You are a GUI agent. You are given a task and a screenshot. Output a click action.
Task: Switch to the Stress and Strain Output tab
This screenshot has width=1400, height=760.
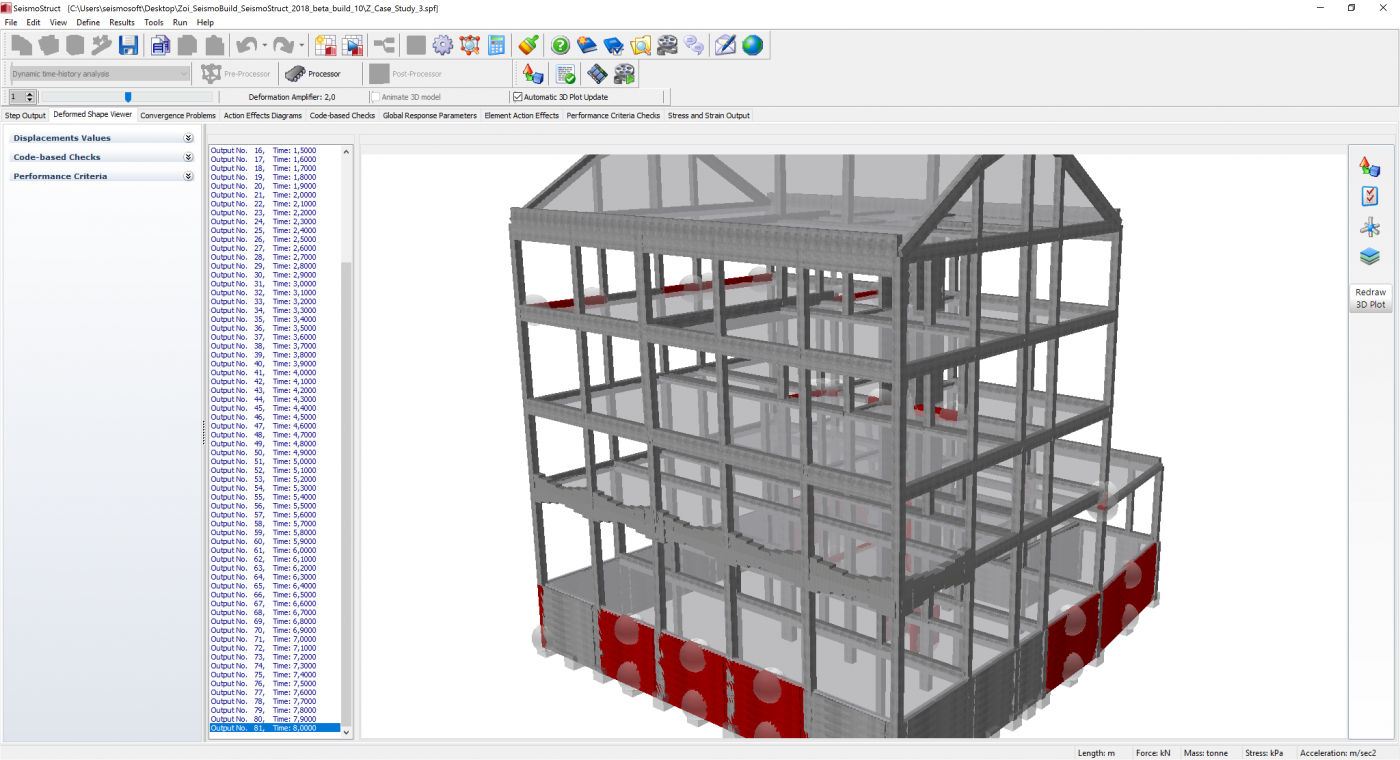pyautogui.click(x=709, y=116)
